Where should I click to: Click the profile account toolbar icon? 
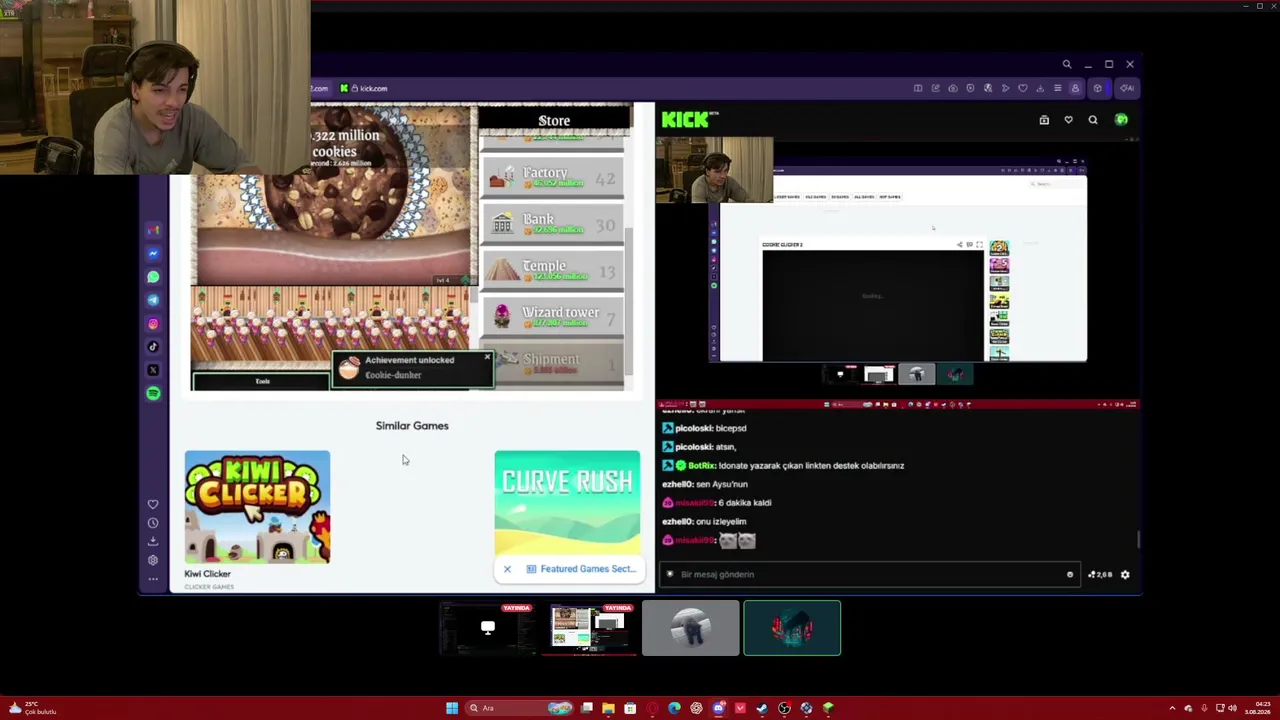(1075, 88)
